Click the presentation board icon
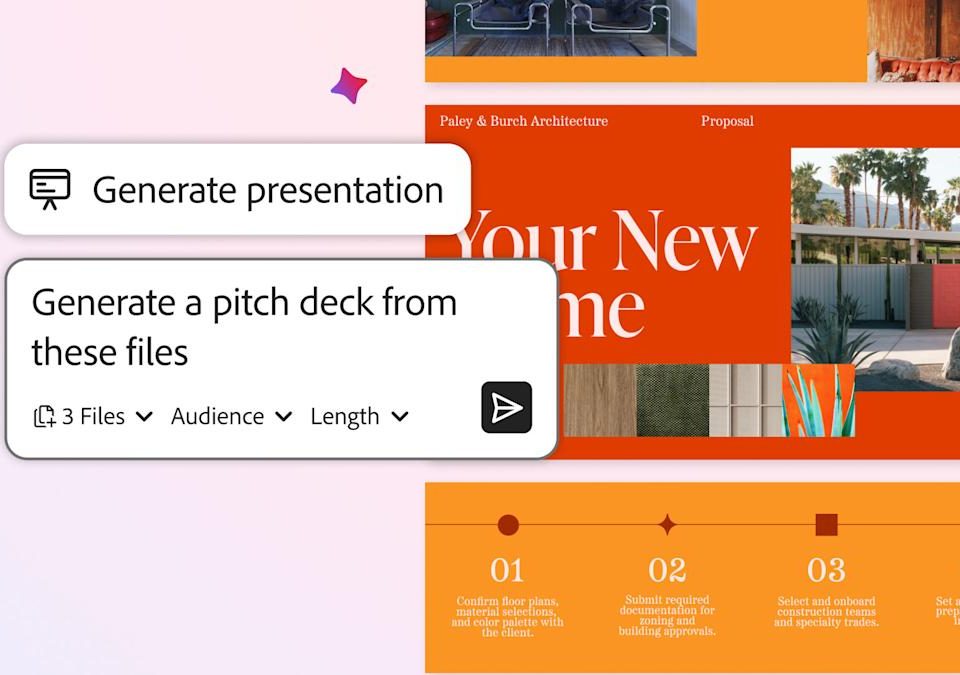Screen dimensions: 960x675 click(x=50, y=188)
